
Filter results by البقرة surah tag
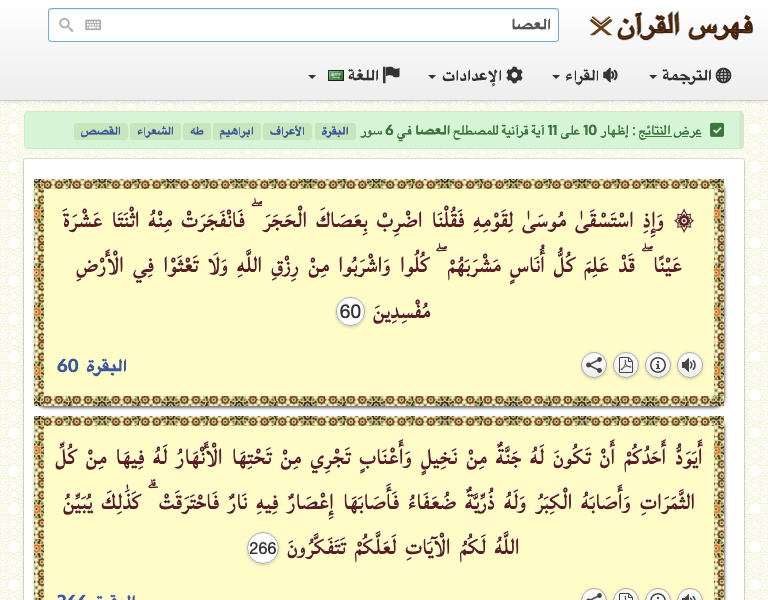(x=335, y=131)
